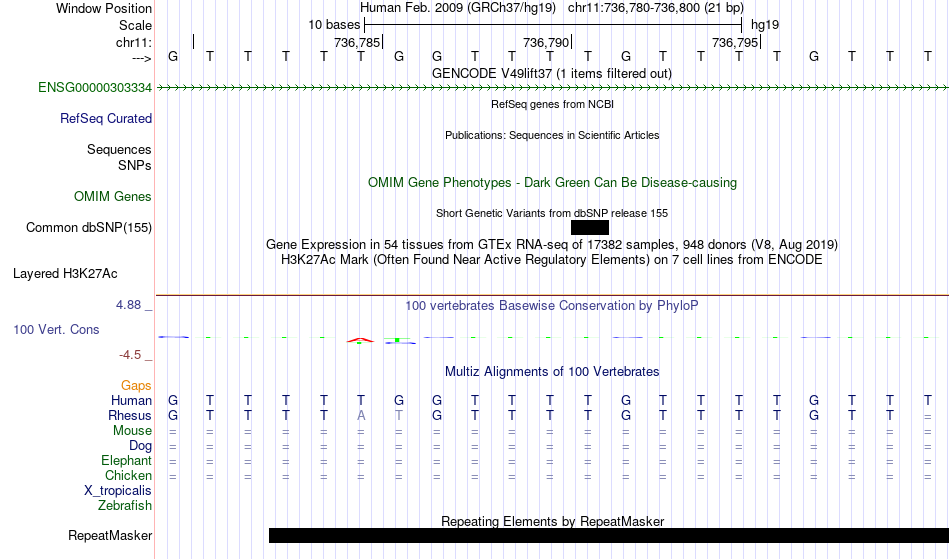Click the 4.88 PhyloP upper bound value
Image resolution: width=950 pixels, height=559 pixels.
point(128,305)
